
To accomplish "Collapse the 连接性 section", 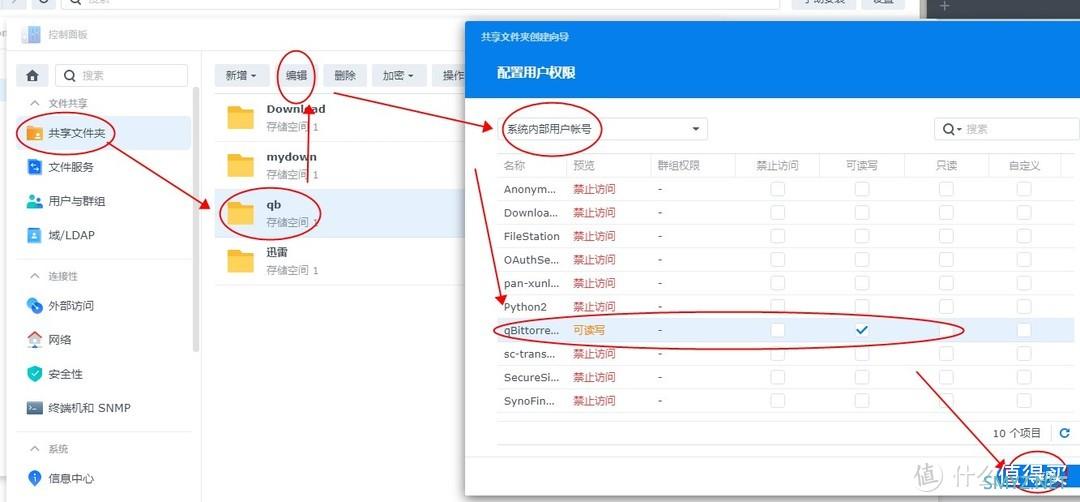I will 34,276.
